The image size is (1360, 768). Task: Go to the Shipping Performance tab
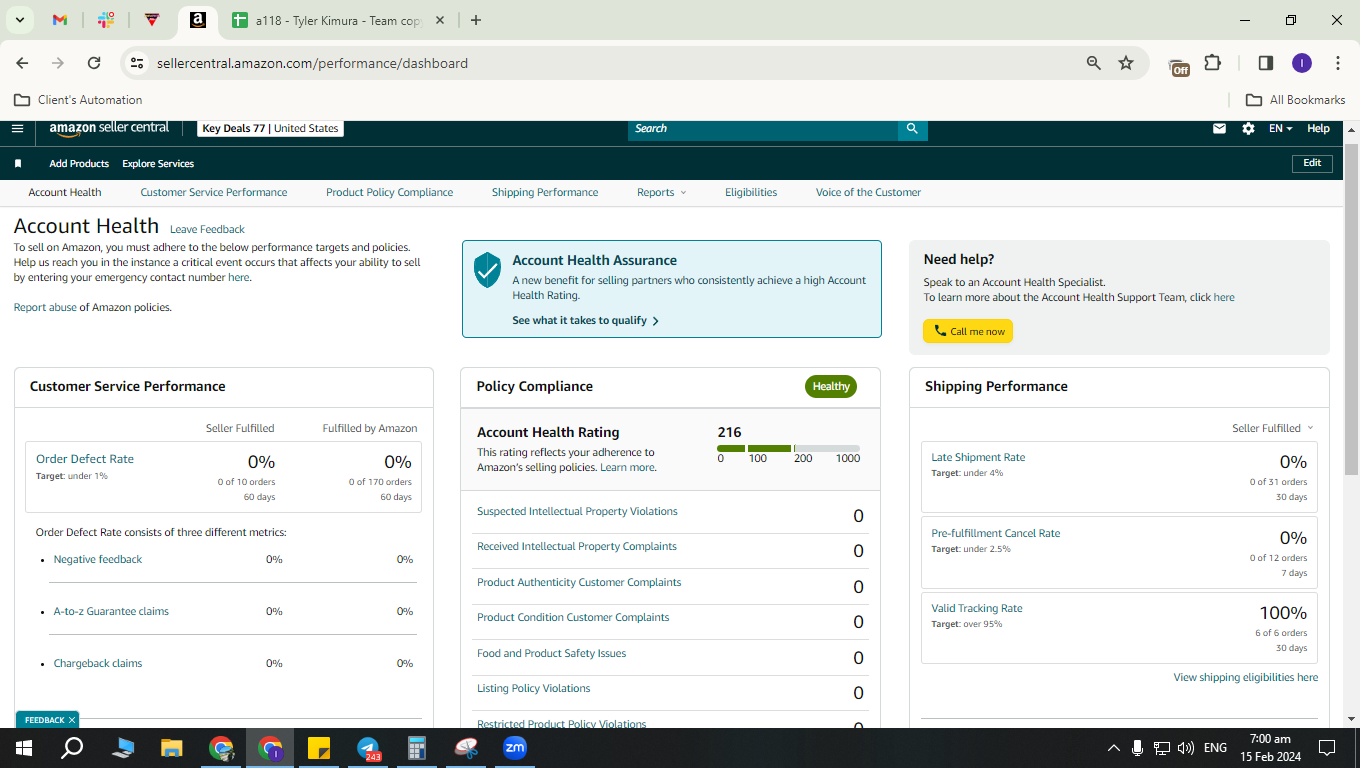pos(545,192)
